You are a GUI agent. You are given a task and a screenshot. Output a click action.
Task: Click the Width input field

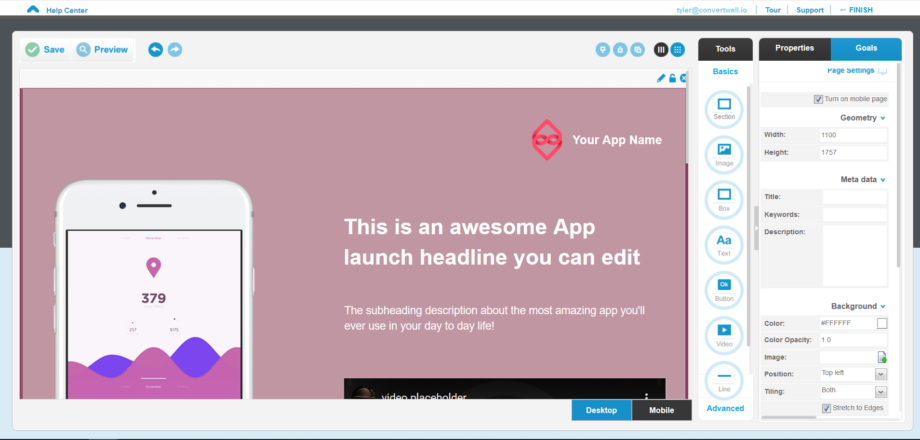[x=854, y=135]
